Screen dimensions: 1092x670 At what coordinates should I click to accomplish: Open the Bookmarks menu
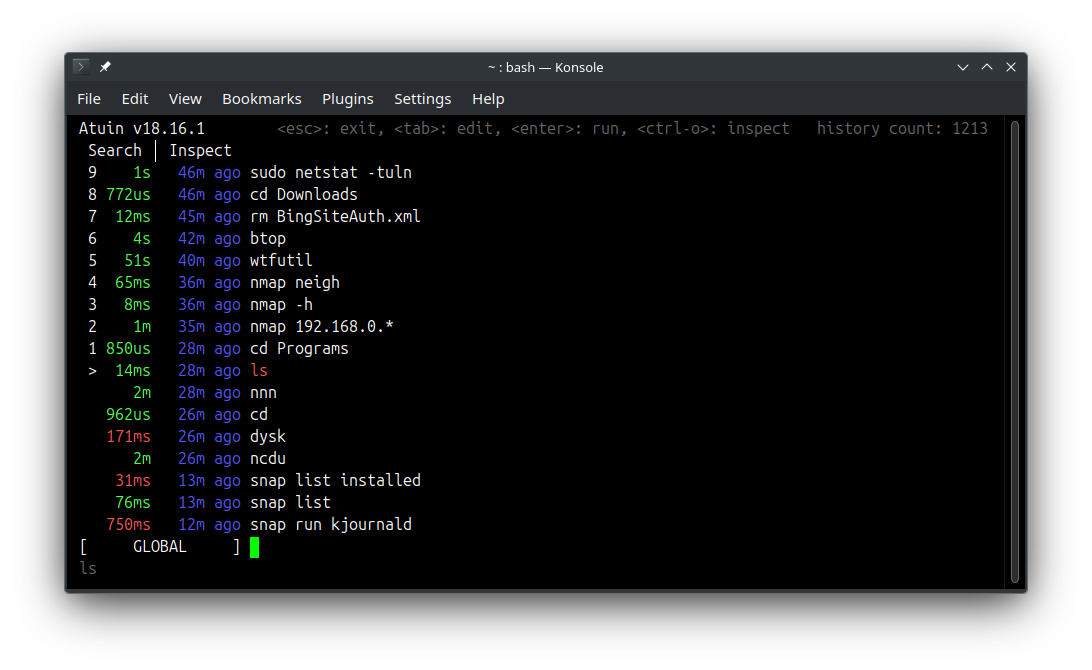(261, 99)
